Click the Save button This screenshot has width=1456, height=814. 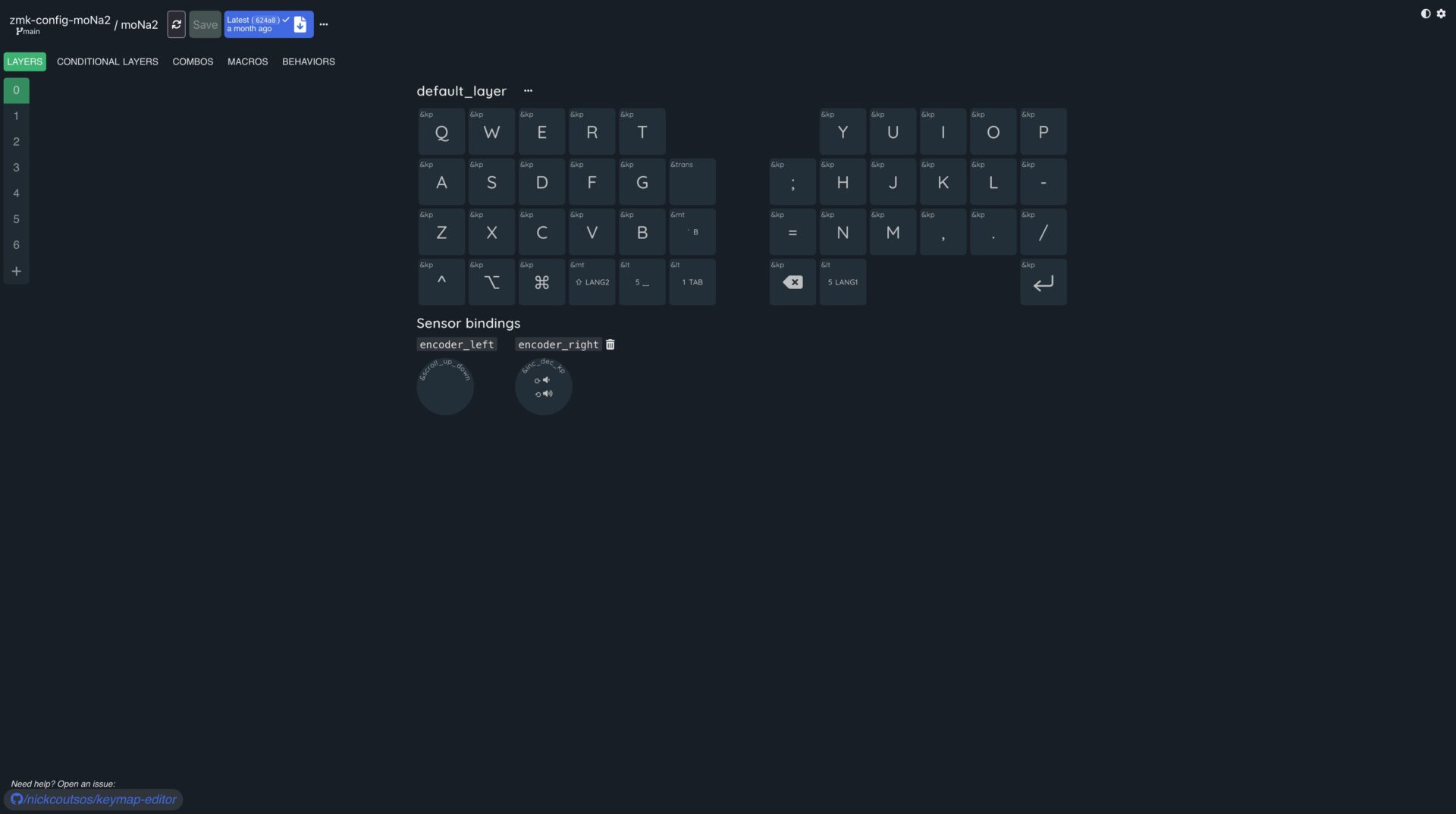[x=205, y=24]
